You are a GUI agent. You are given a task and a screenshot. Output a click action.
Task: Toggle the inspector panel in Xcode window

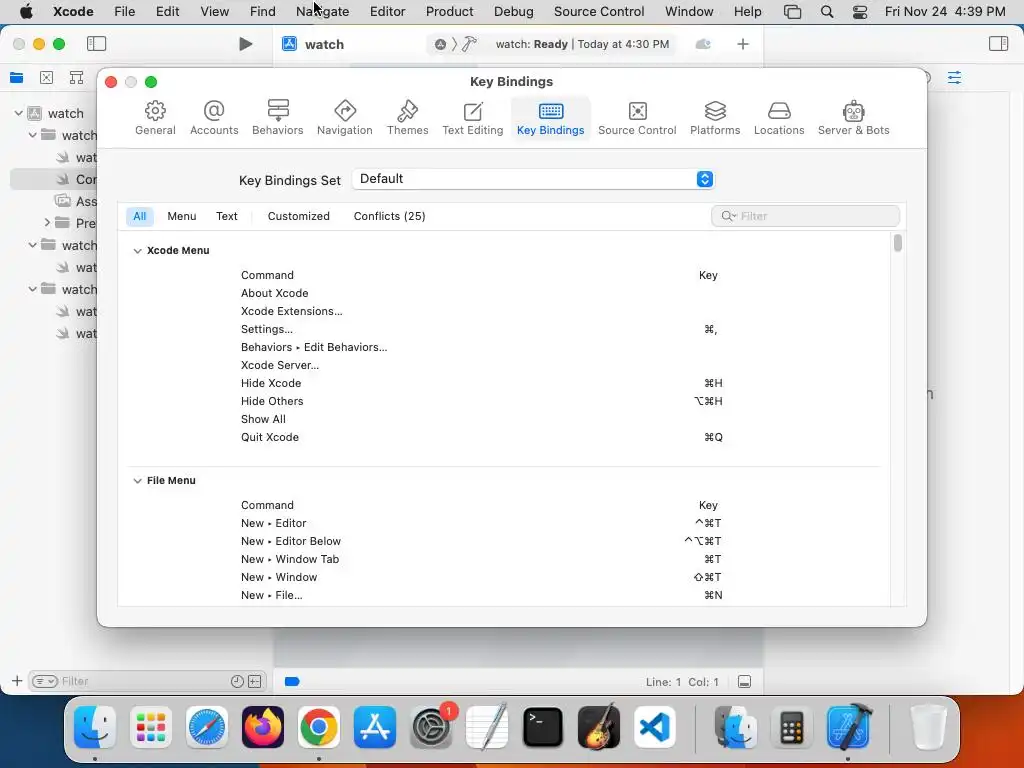click(999, 44)
